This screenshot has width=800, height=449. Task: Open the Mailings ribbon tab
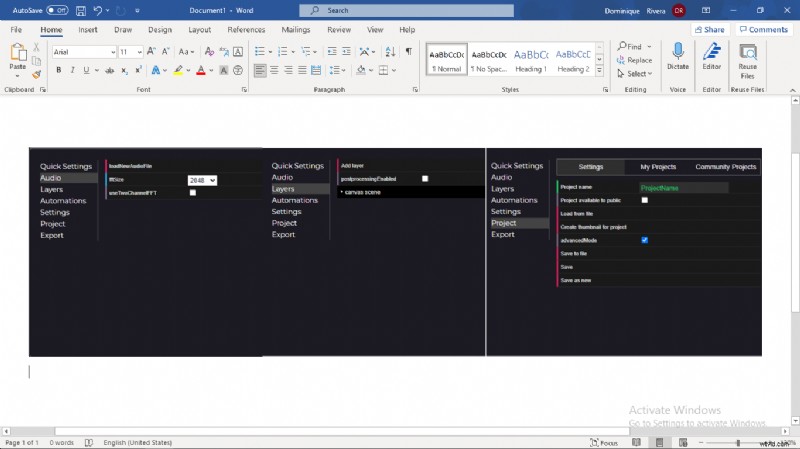tap(295, 30)
